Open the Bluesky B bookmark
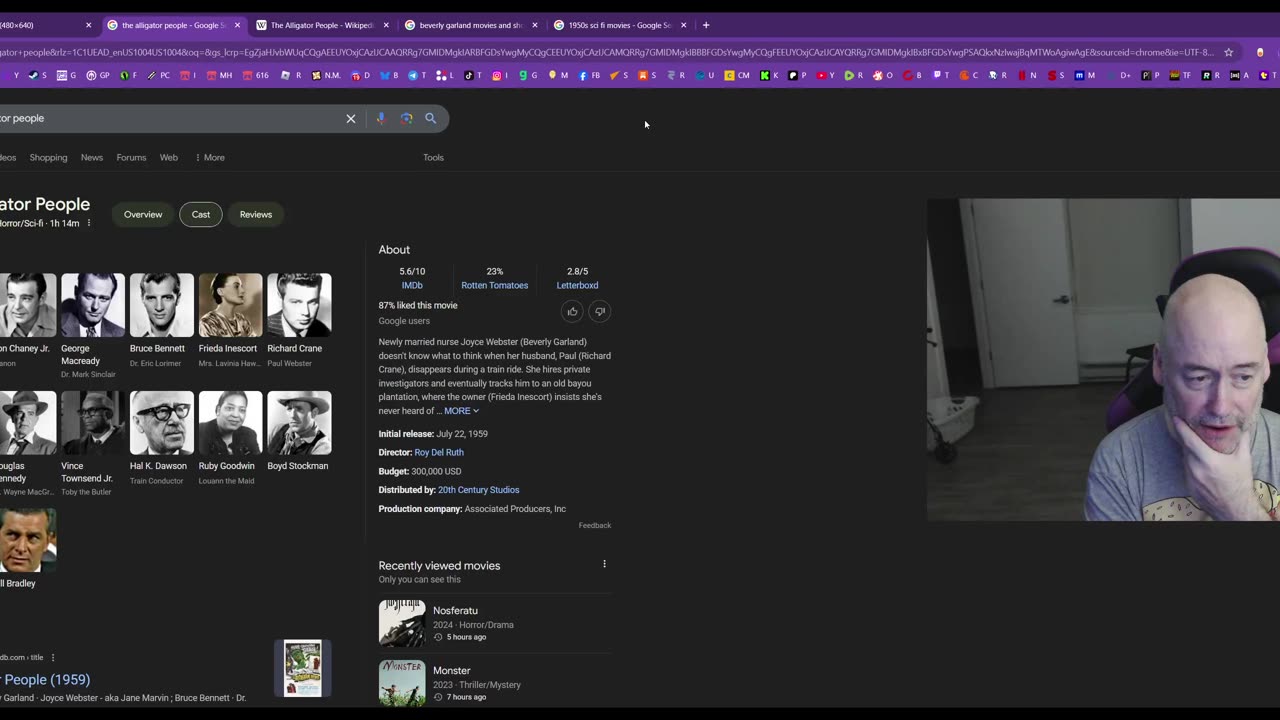 [389, 75]
